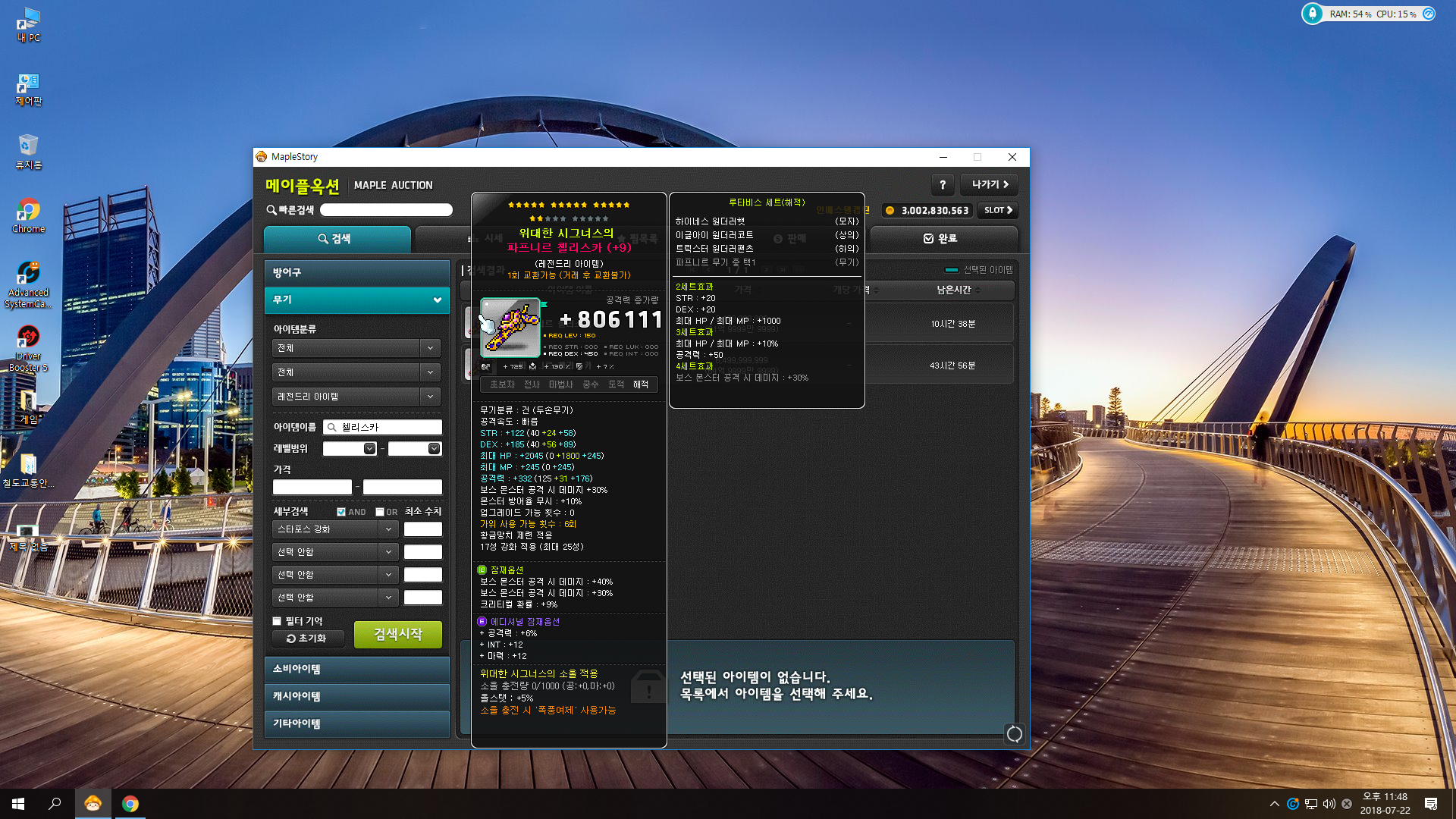Click the meso coin balance icon
The height and width of the screenshot is (819, 1456).
pos(890,211)
